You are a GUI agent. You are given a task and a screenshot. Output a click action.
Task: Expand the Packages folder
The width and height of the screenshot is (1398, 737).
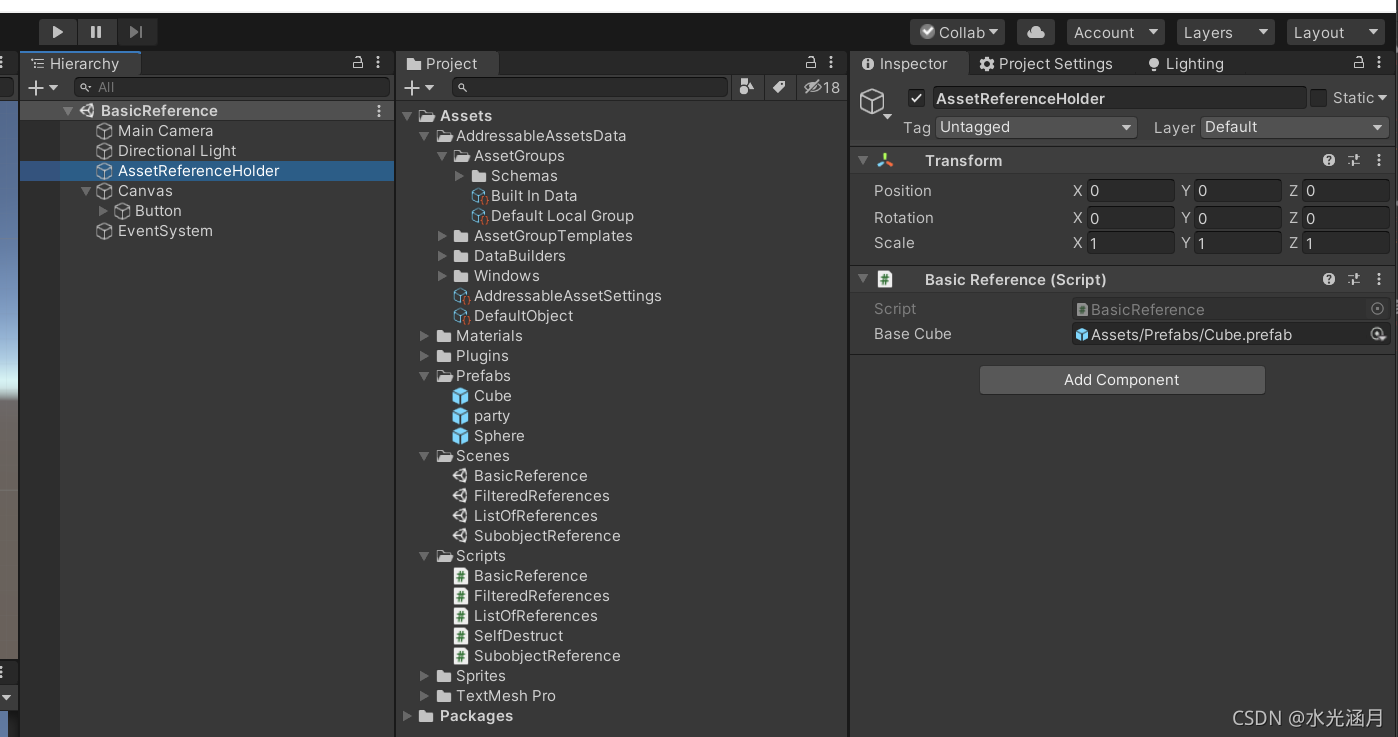[x=408, y=716]
